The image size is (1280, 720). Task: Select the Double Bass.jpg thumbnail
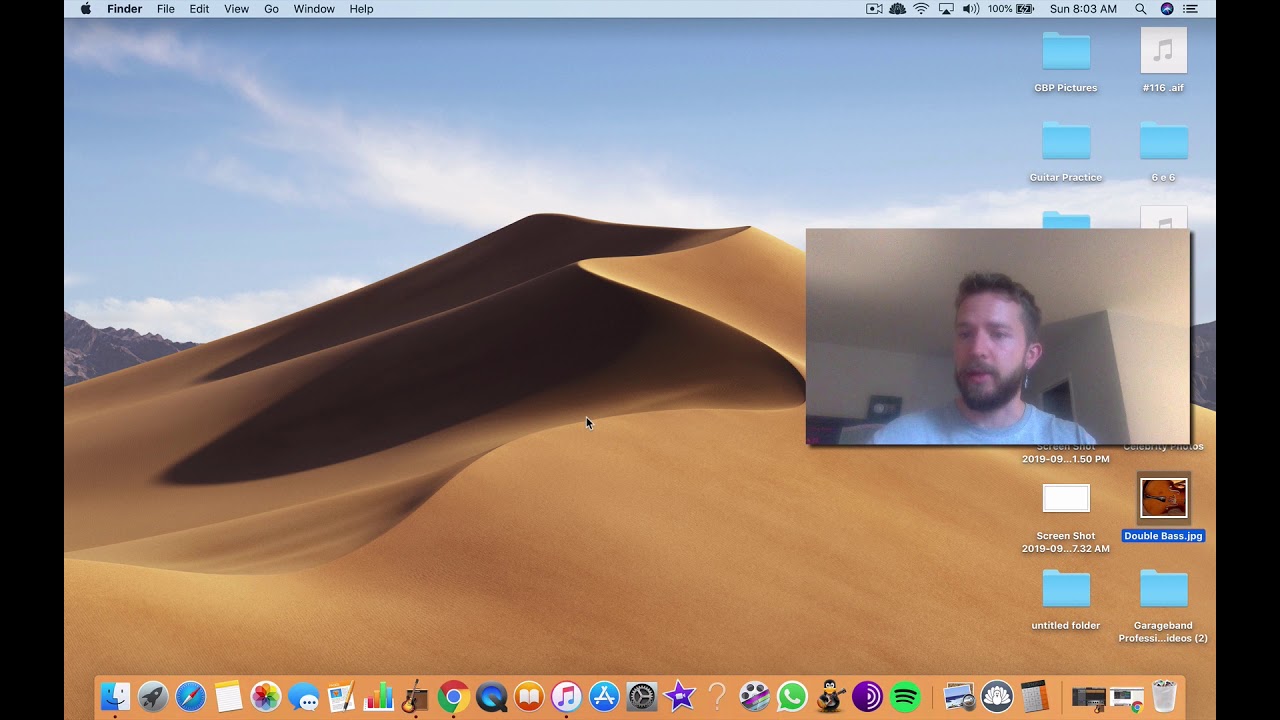tap(1164, 498)
